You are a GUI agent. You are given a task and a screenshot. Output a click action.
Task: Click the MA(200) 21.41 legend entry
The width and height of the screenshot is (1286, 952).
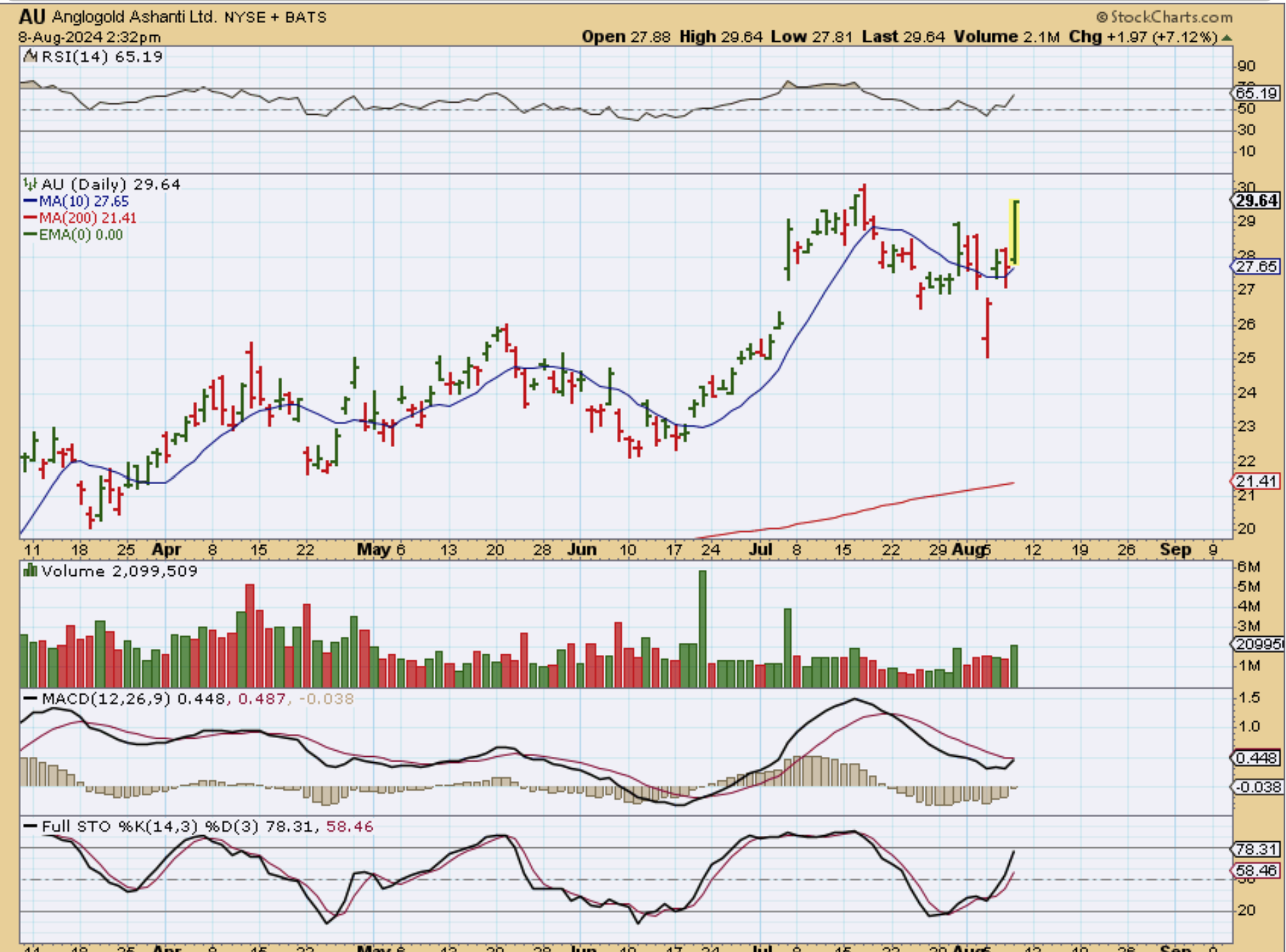88,218
